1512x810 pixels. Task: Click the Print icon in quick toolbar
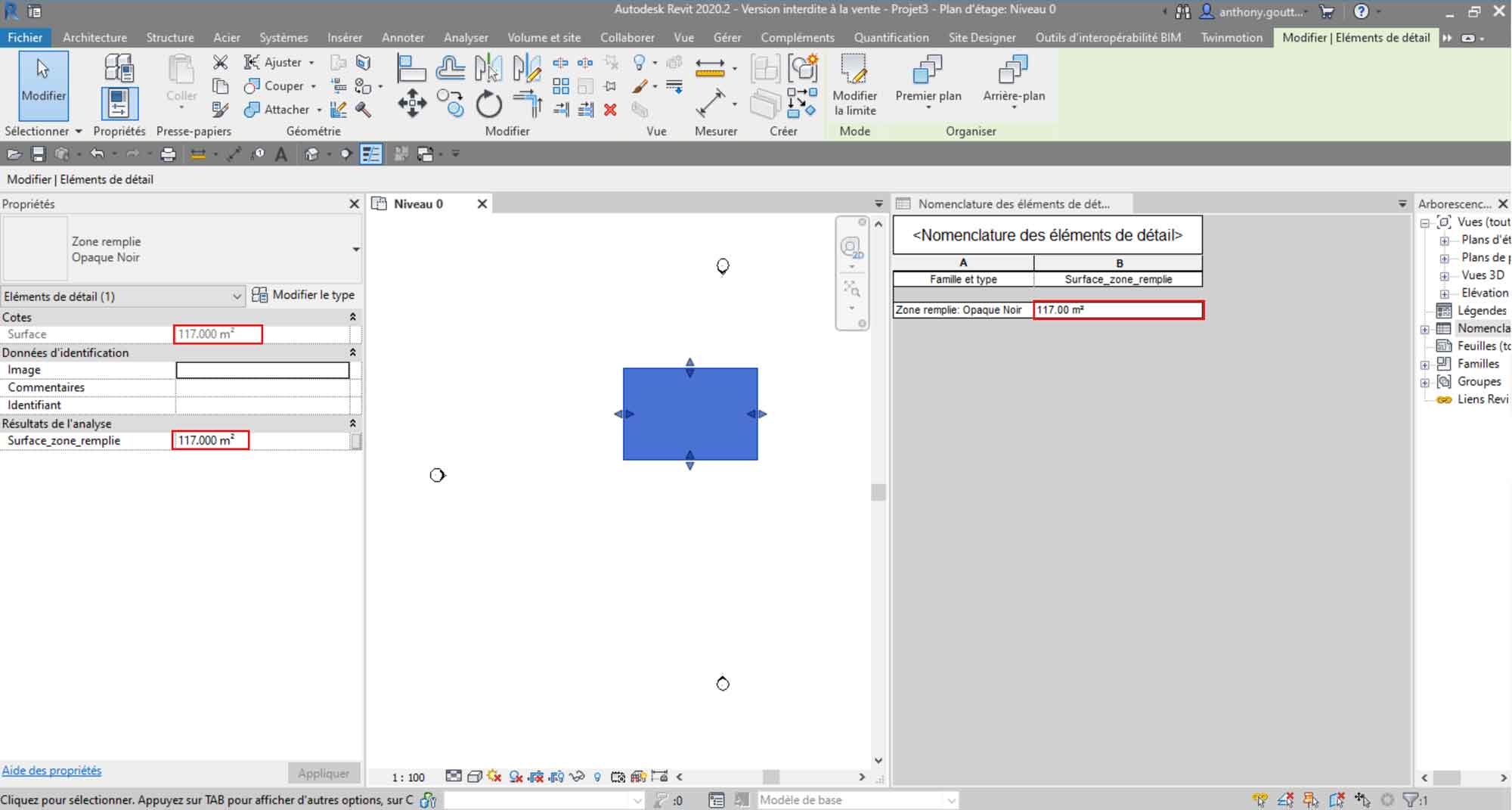click(x=168, y=154)
